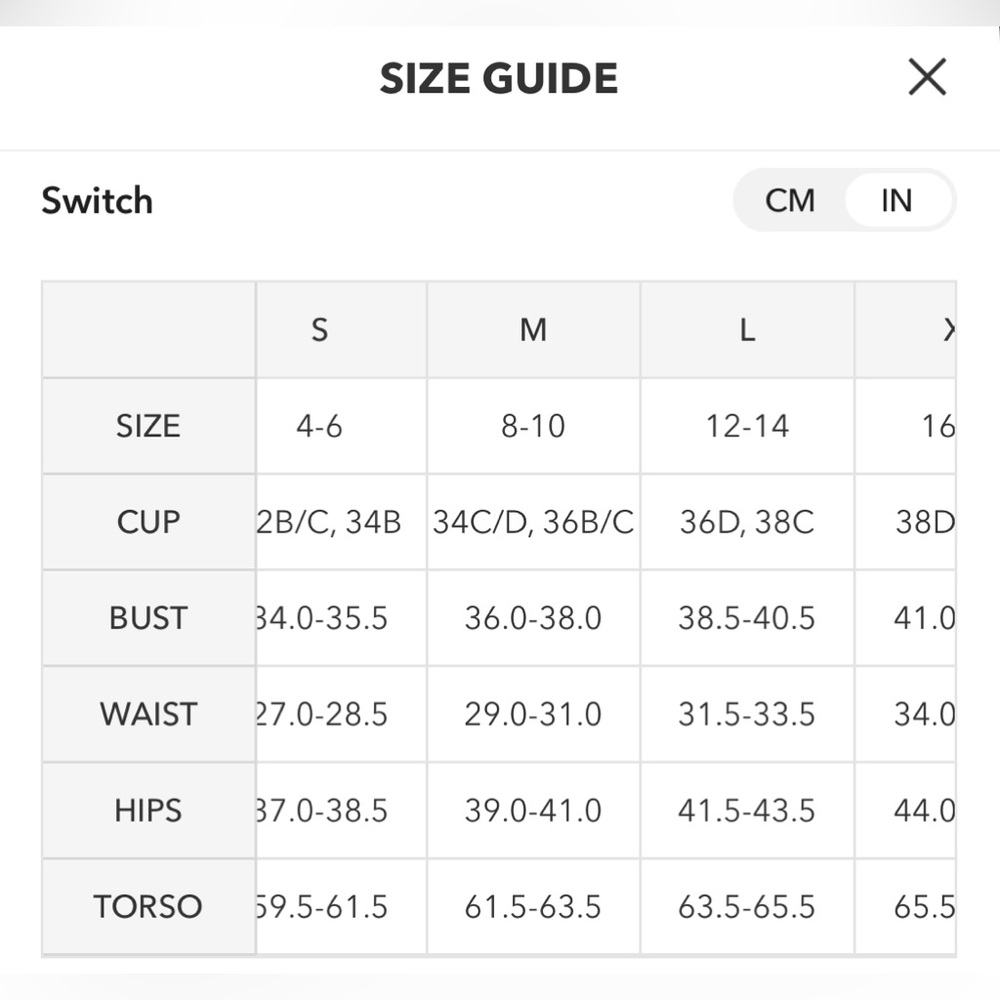This screenshot has width=1000, height=1000.
Task: Click the 8-10 size cell
Action: [x=533, y=425]
